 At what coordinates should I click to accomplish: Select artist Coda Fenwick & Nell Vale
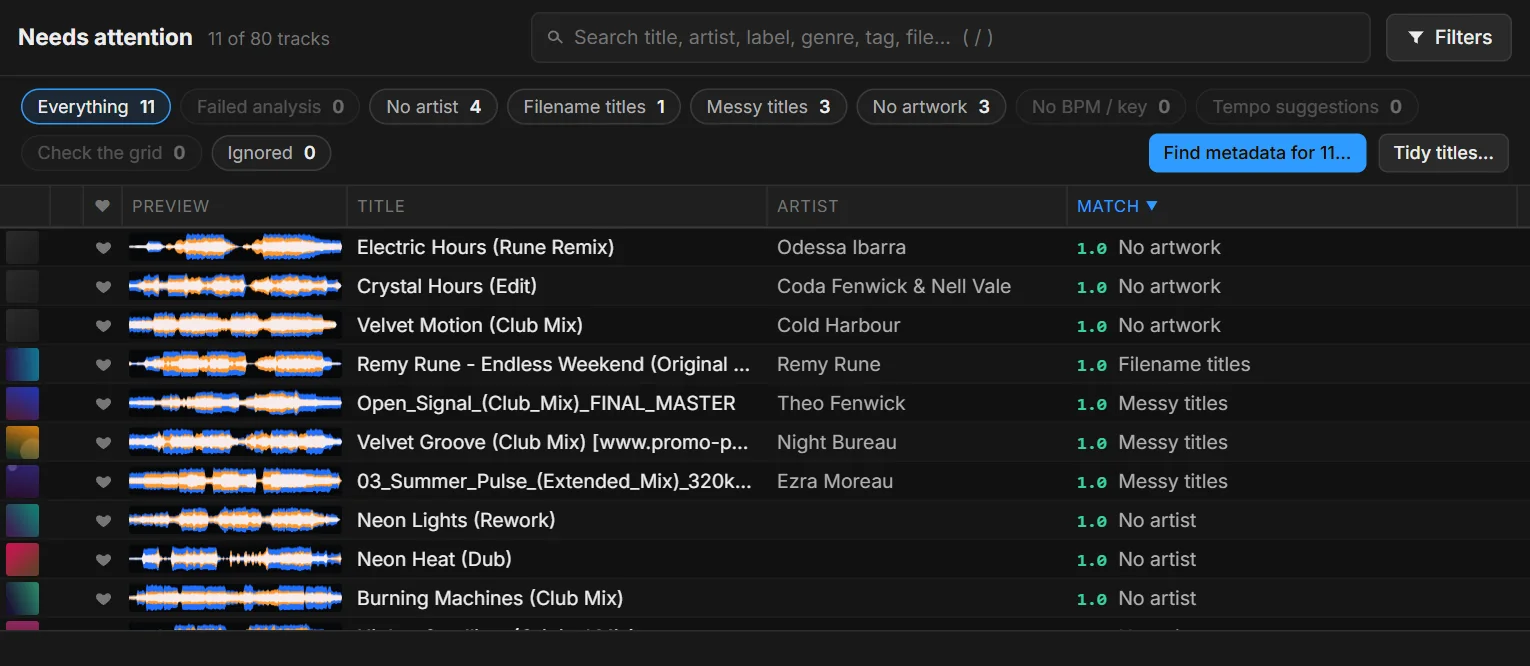click(894, 286)
